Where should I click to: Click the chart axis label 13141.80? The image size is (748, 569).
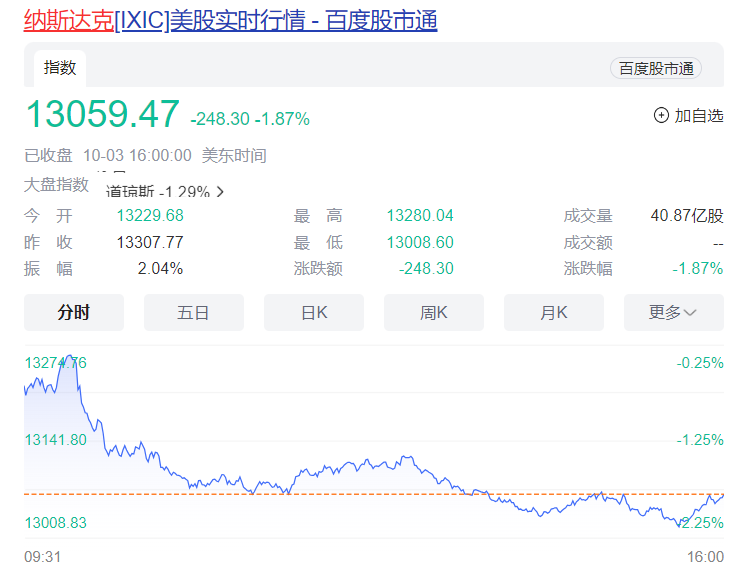point(56,440)
